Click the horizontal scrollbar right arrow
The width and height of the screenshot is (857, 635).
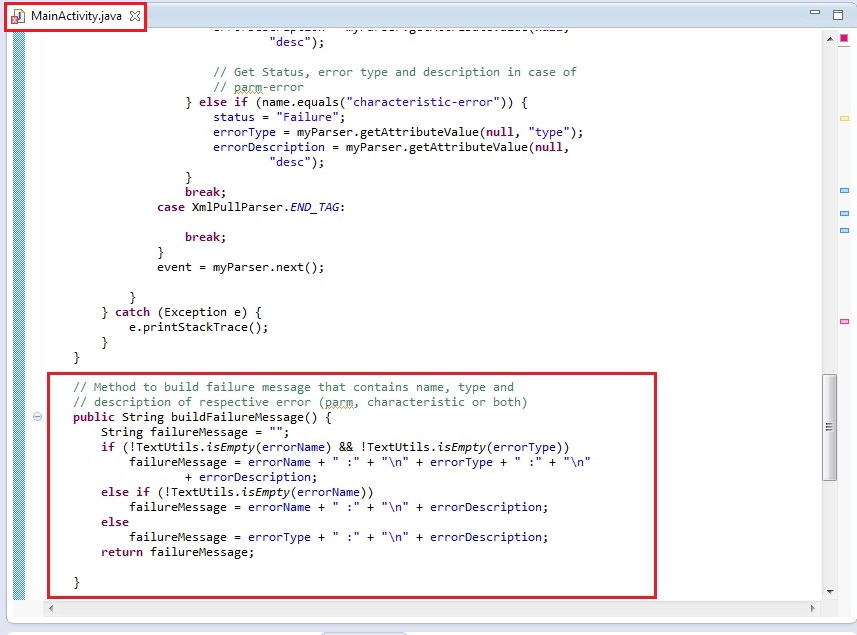click(814, 608)
